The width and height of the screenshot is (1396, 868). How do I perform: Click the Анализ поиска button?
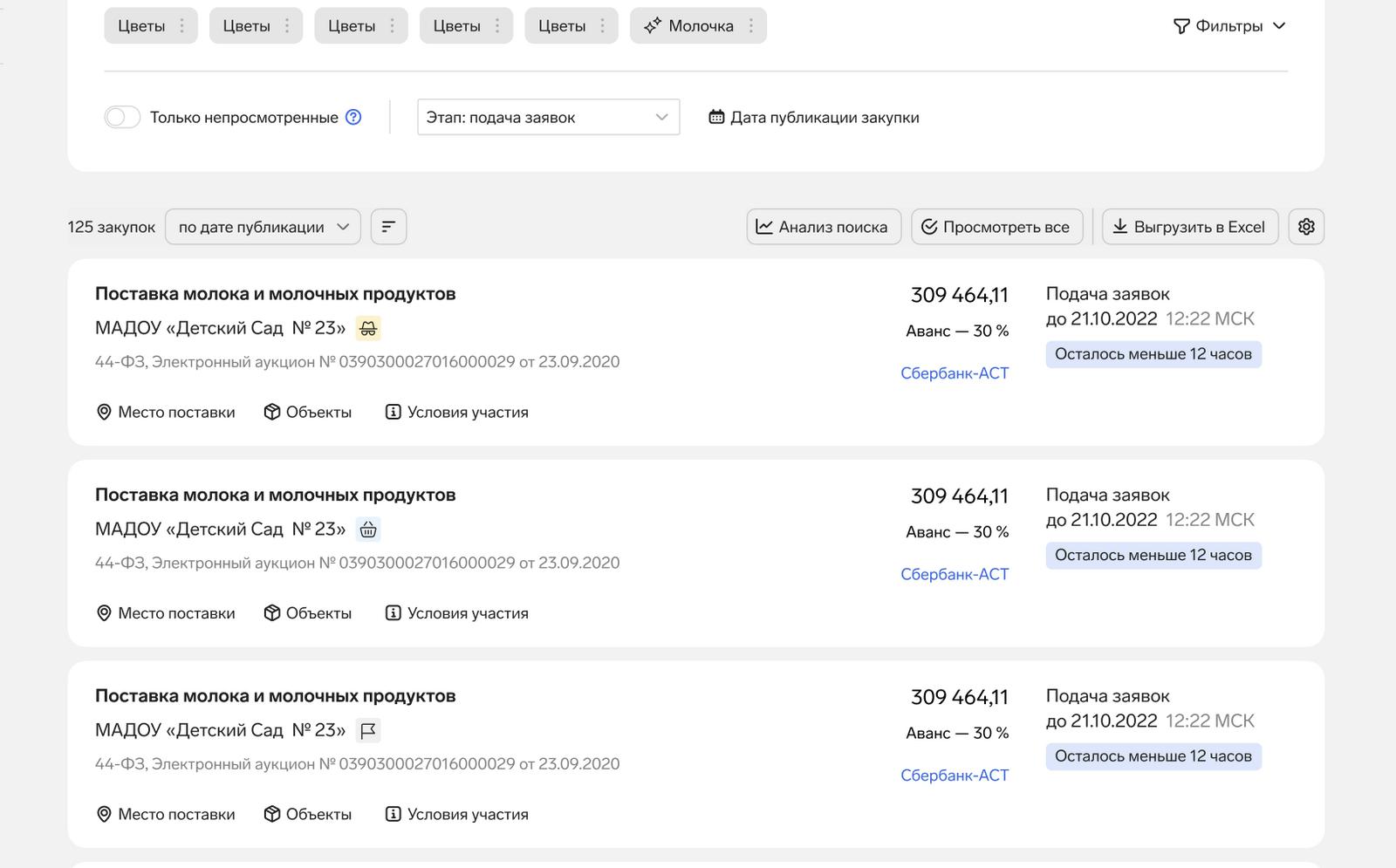(824, 227)
